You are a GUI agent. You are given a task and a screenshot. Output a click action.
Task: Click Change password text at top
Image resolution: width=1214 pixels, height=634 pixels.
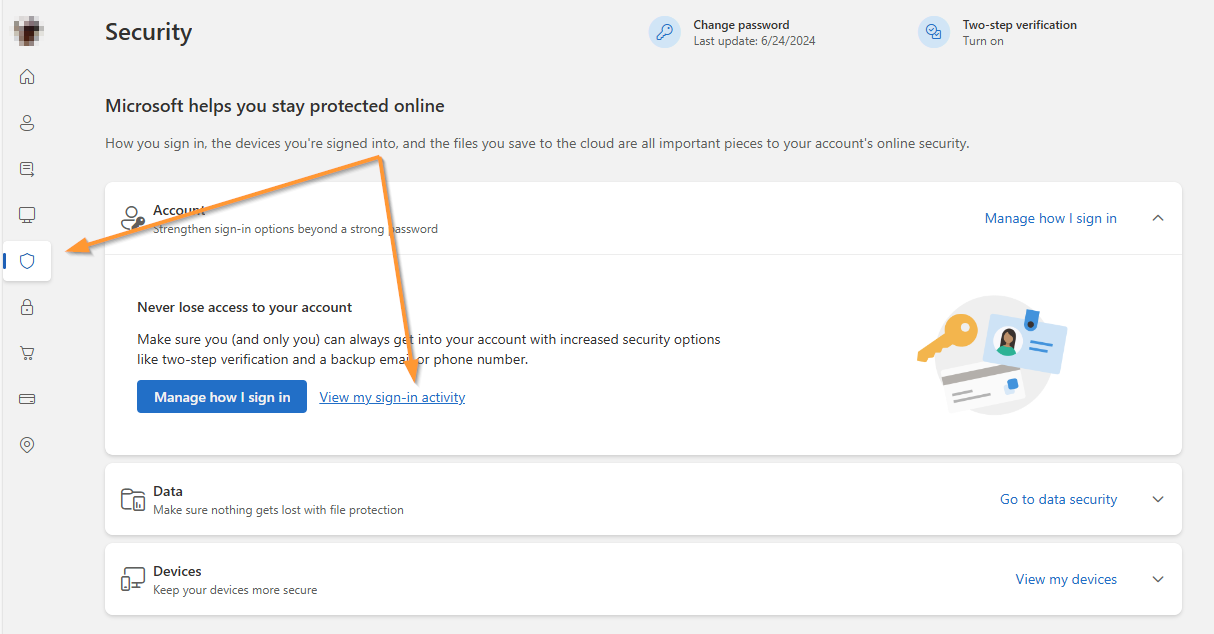(x=741, y=25)
